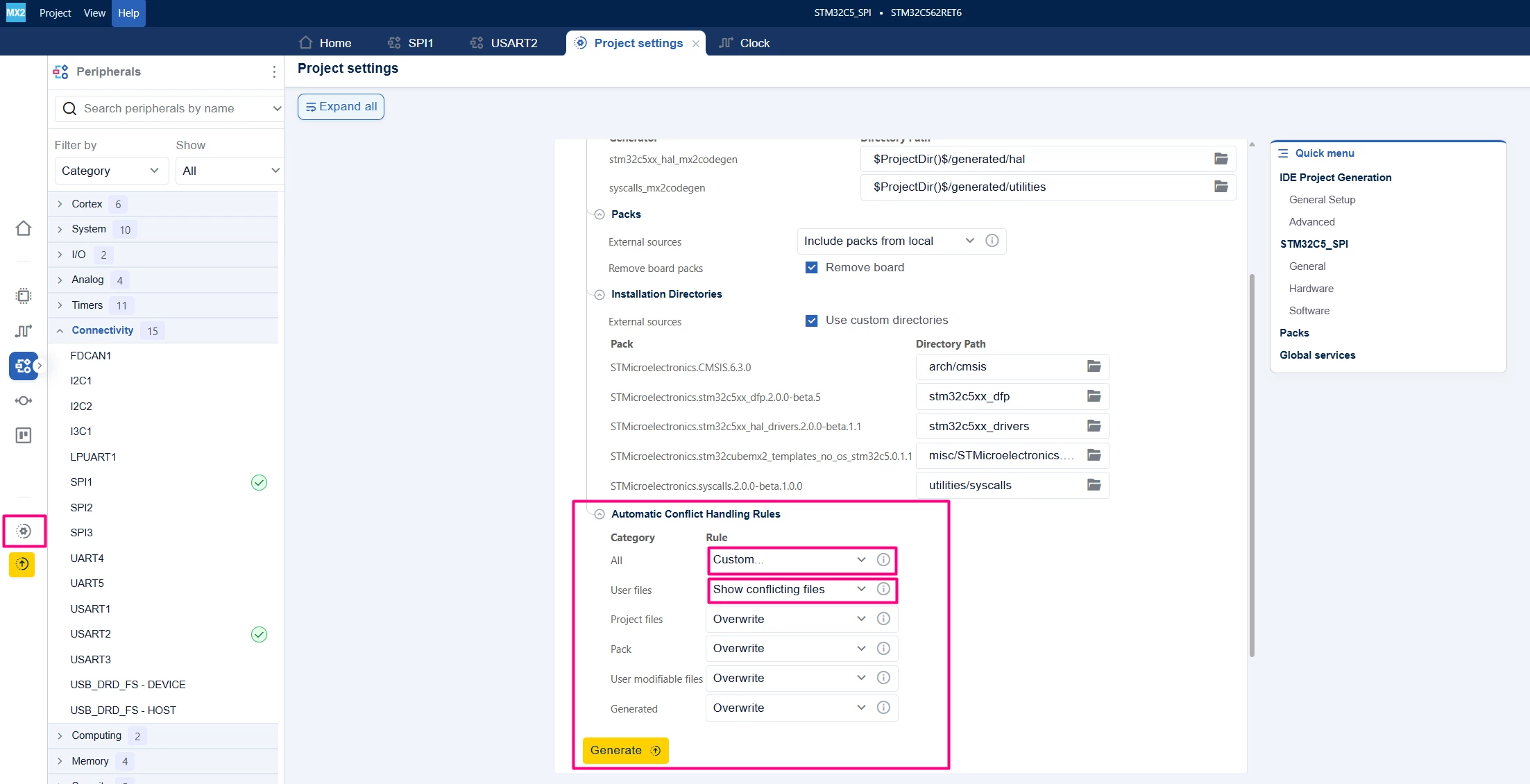1530x784 pixels.
Task: Switch to the USART2 tab
Action: [x=504, y=43]
